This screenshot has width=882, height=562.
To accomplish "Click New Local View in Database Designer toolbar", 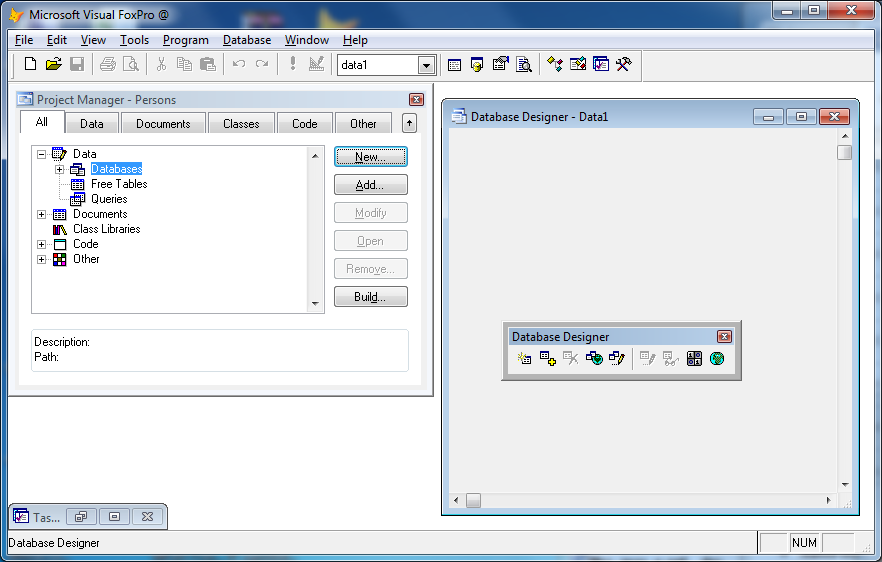I will pos(616,358).
